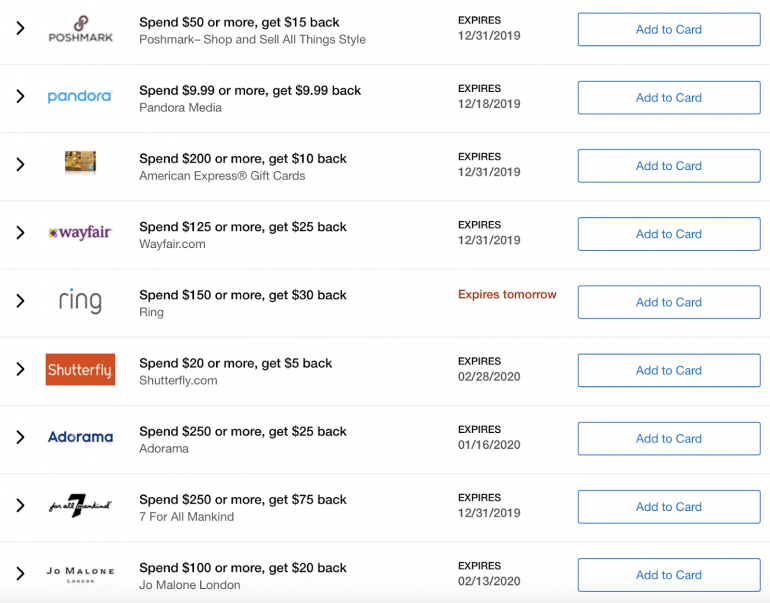Click the Ring logo

(80, 301)
